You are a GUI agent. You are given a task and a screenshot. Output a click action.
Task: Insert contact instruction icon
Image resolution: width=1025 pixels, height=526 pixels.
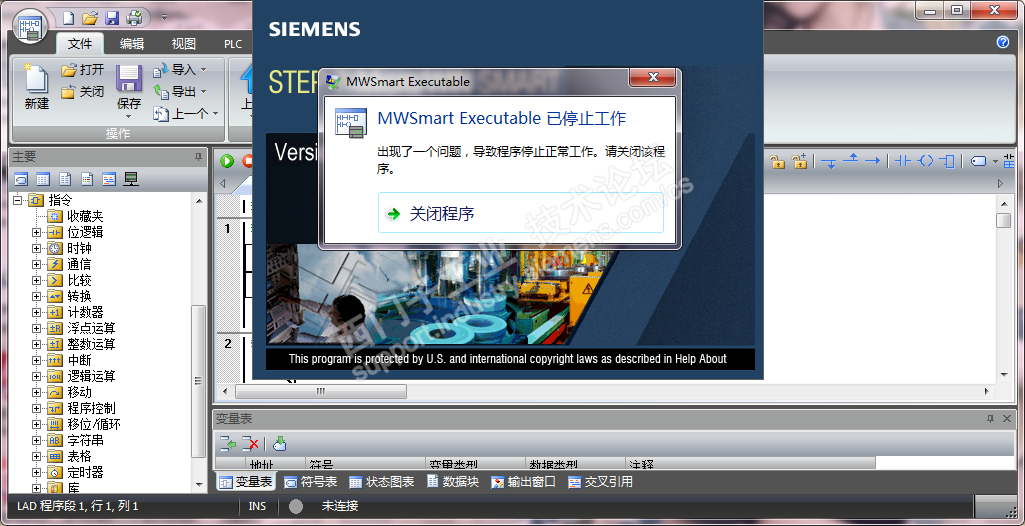pos(903,161)
